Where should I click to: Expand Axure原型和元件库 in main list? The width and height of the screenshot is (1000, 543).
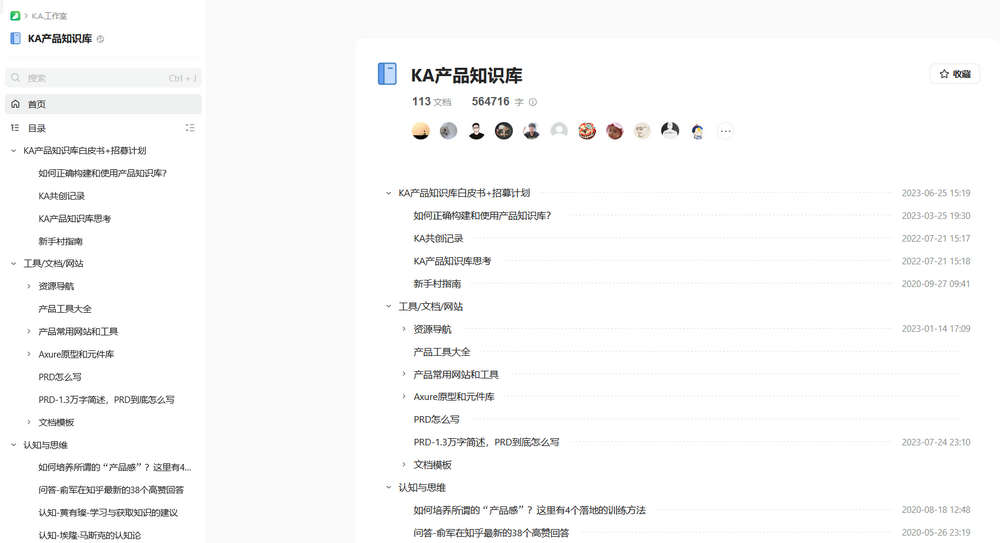pos(404,396)
